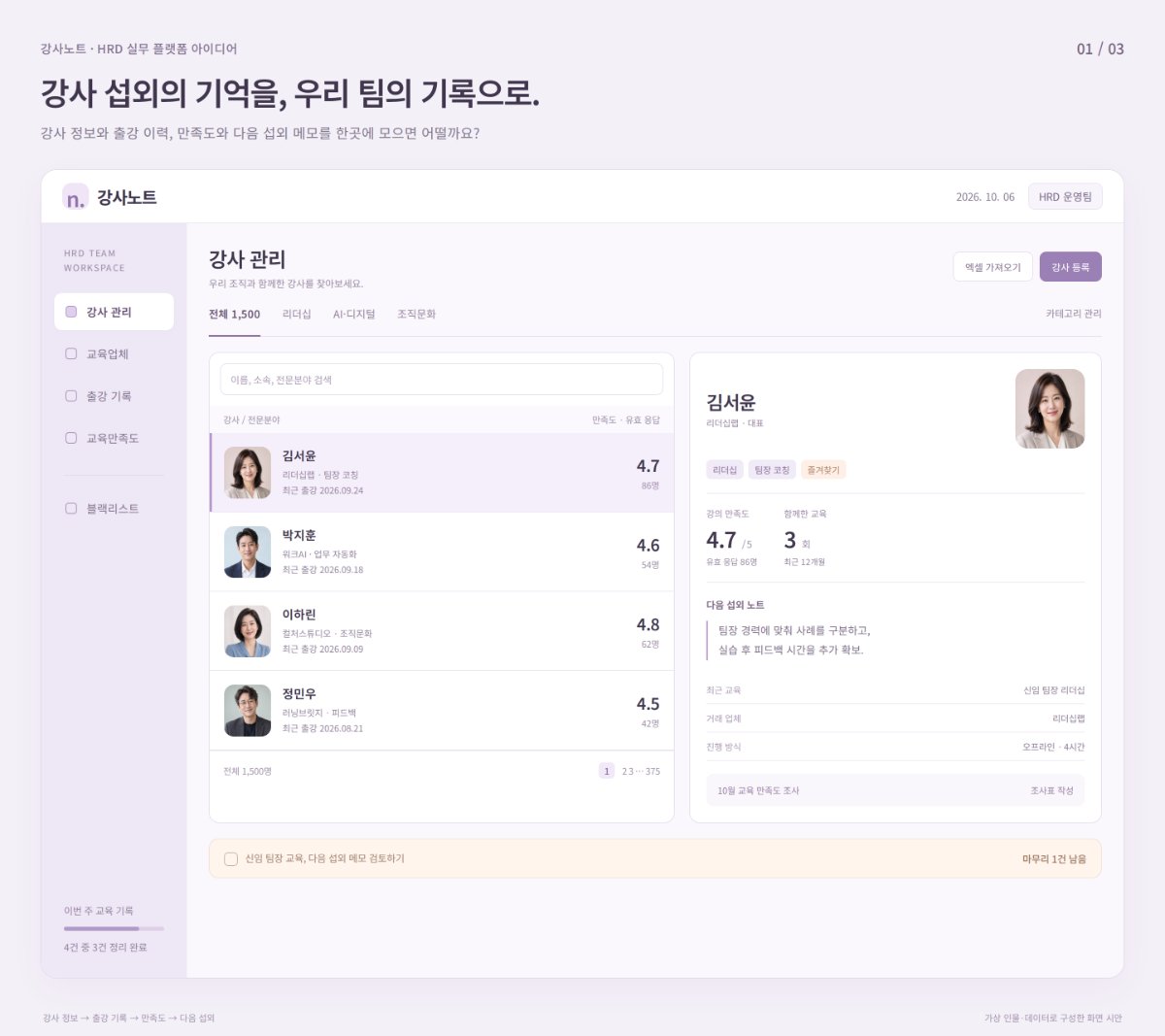Click the 4건 중 3건 정리 완료 text
This screenshot has height=1036, width=1165.
[x=105, y=948]
